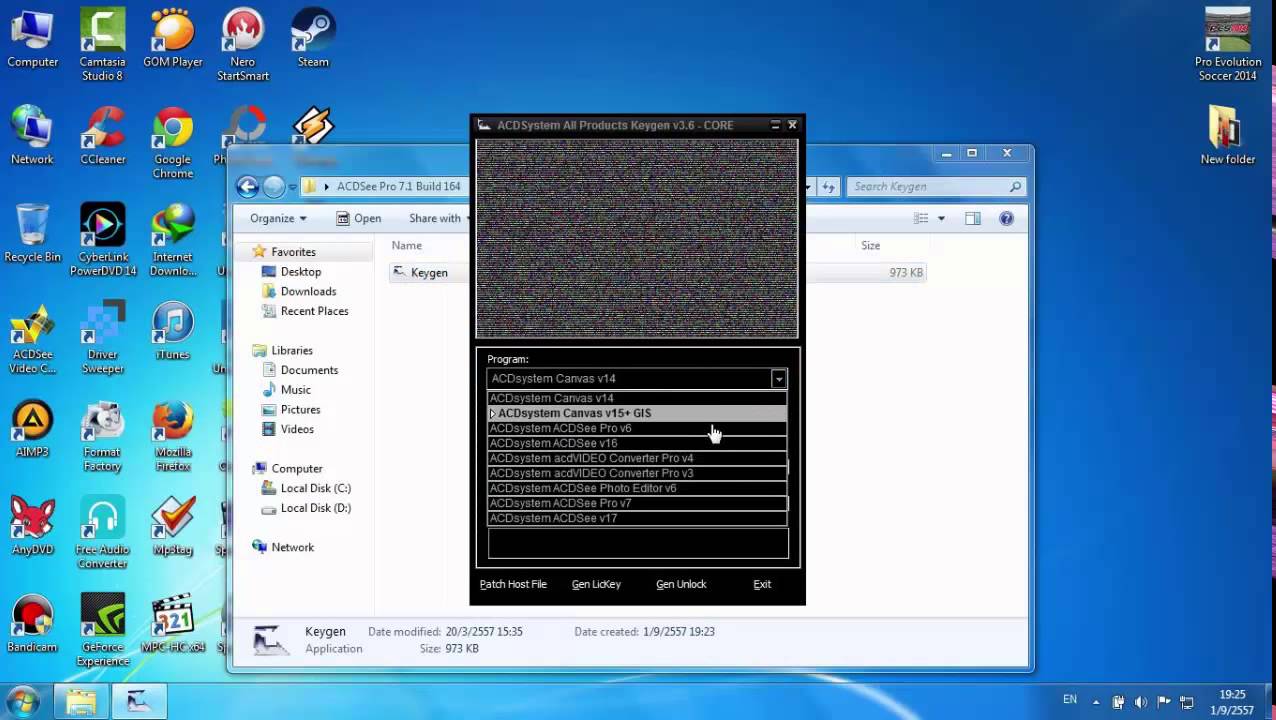Choose ACDsystem ACDSee v17 option
This screenshot has width=1276, height=720.
point(637,518)
